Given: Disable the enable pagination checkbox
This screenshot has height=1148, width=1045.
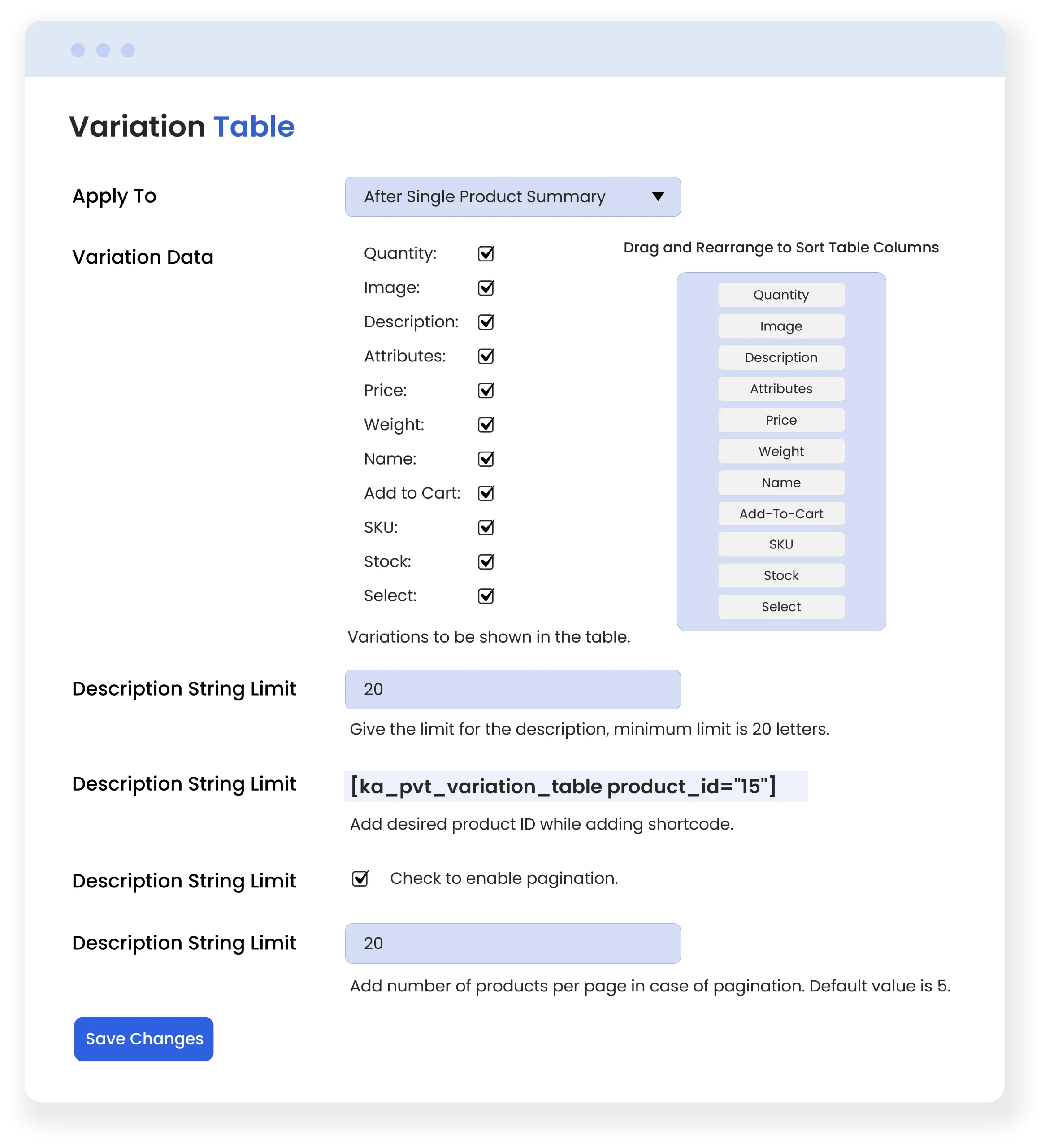Looking at the screenshot, I should [360, 879].
